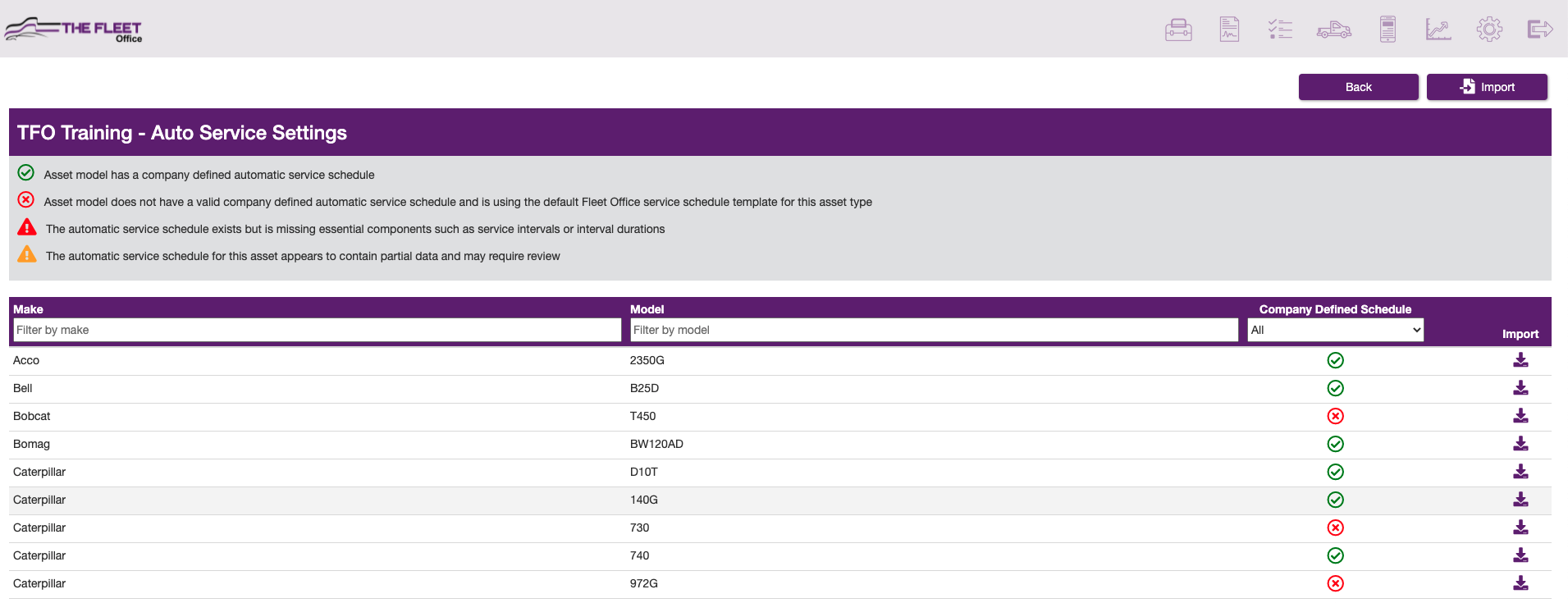Click the green check legend icon
The image size is (1568, 603).
pyautogui.click(x=26, y=172)
